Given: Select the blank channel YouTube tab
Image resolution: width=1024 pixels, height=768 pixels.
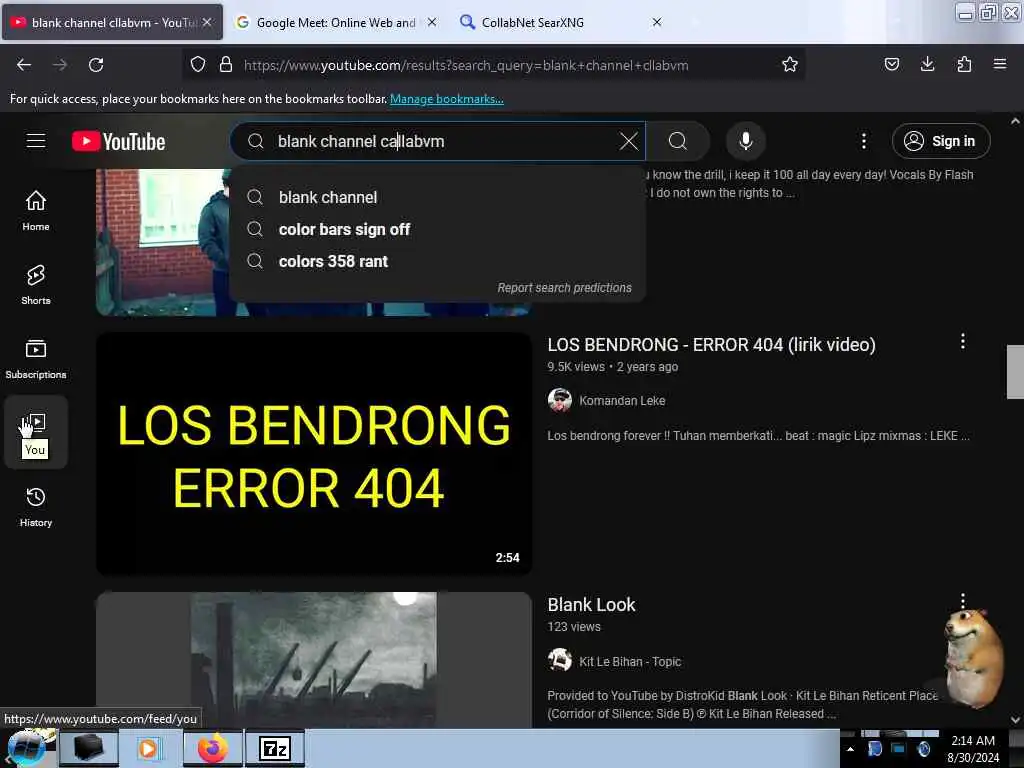Looking at the screenshot, I should pos(111,22).
